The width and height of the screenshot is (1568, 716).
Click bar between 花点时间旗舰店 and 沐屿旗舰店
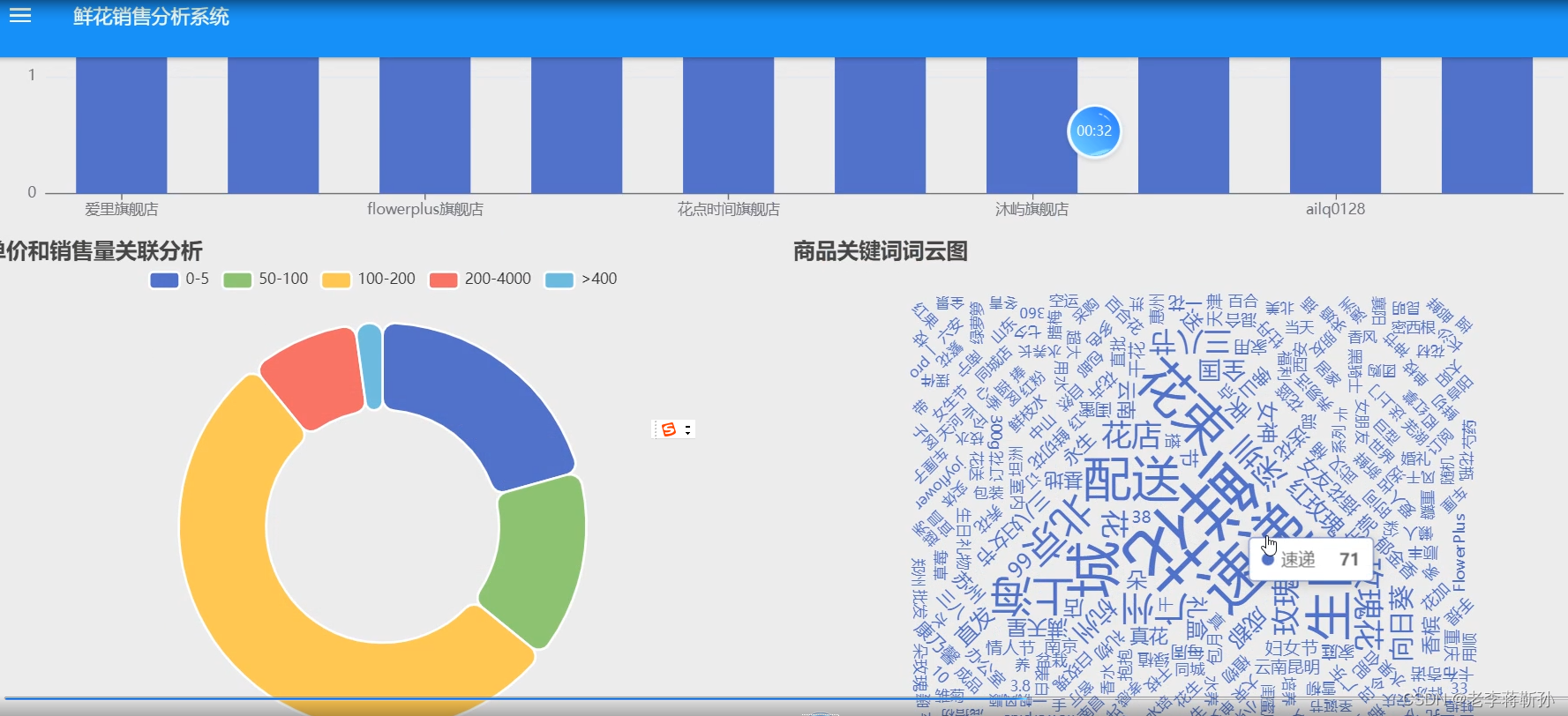(881, 125)
